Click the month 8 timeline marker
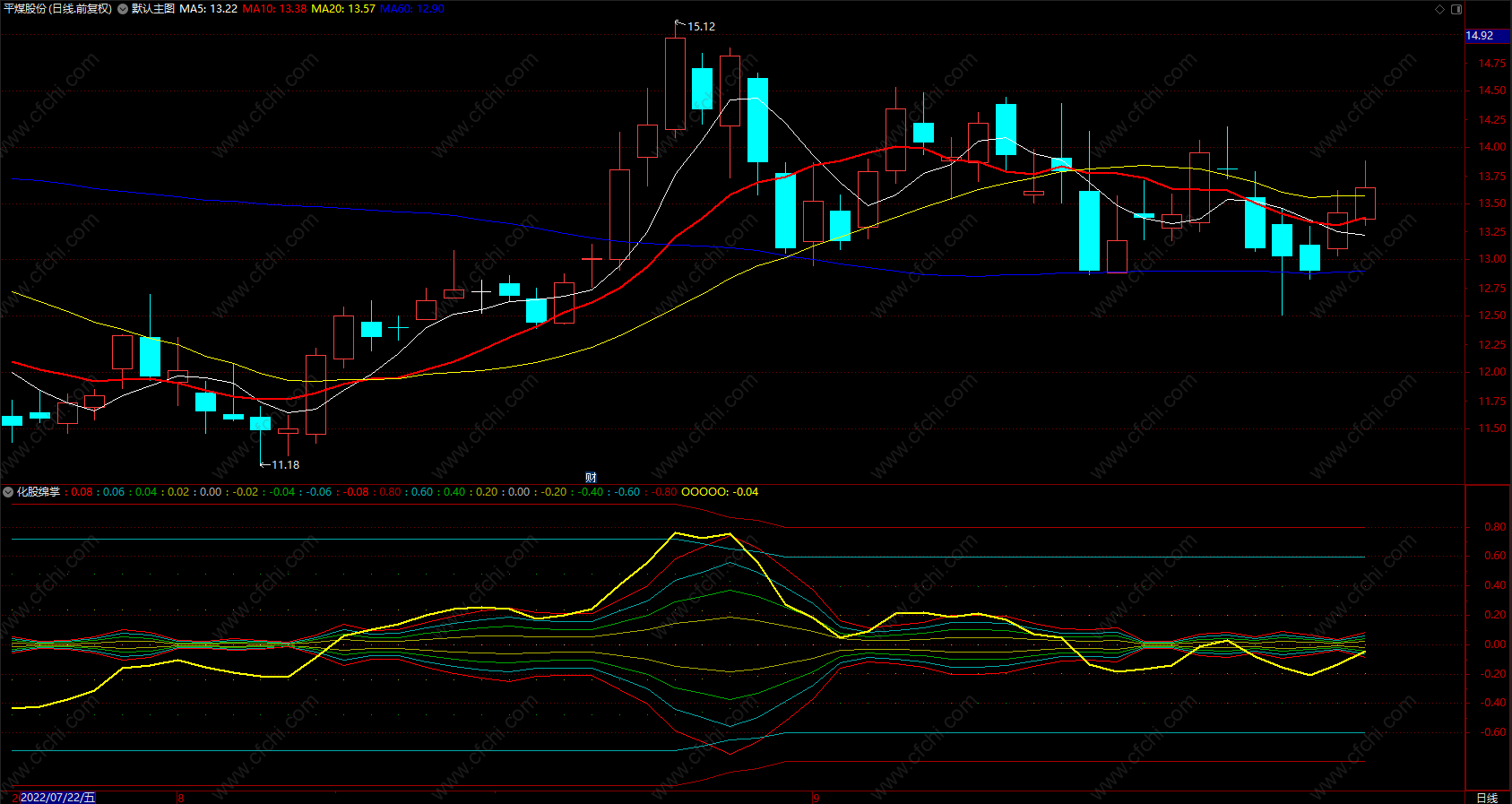 181,798
